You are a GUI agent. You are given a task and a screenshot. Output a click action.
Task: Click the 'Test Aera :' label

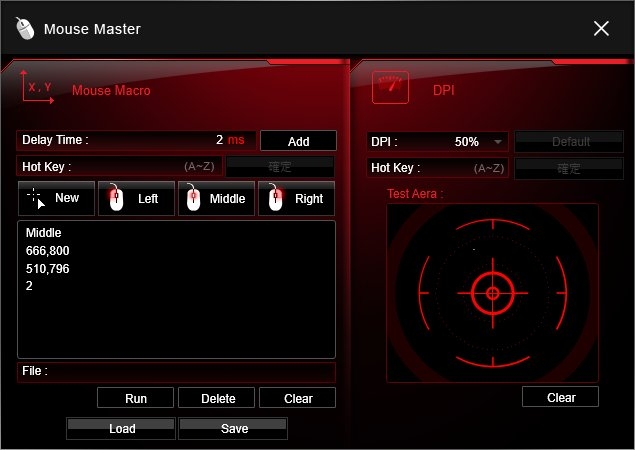coord(415,194)
